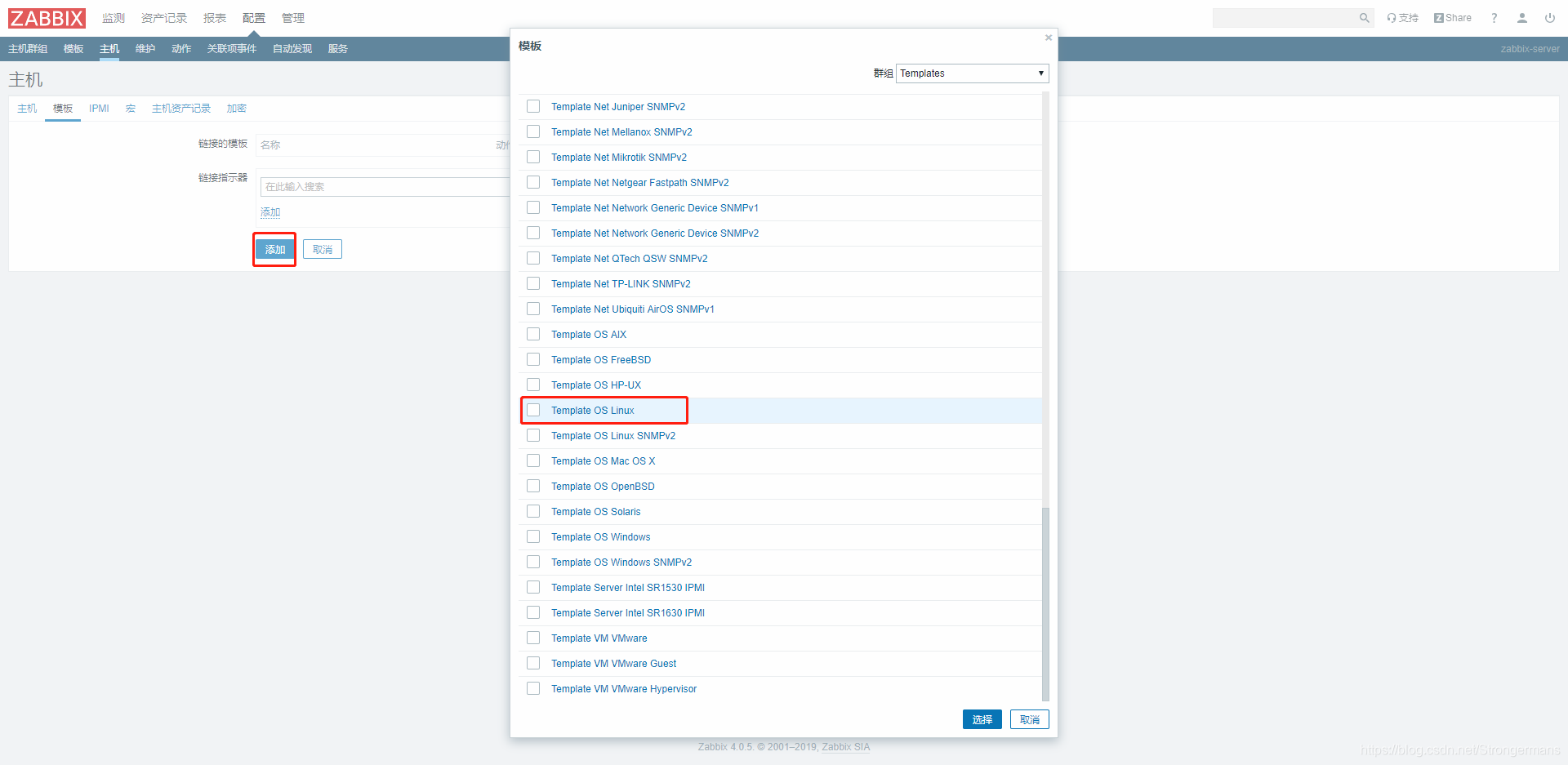Open the help question mark
Image resolution: width=1568 pixels, height=765 pixels.
[x=1494, y=18]
